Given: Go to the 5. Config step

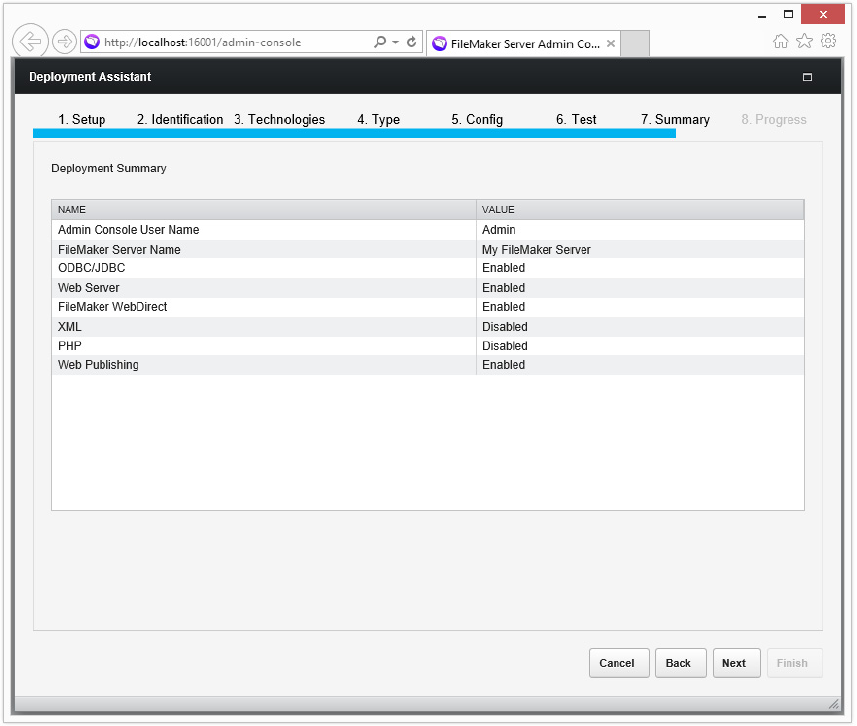Looking at the screenshot, I should tap(477, 119).
